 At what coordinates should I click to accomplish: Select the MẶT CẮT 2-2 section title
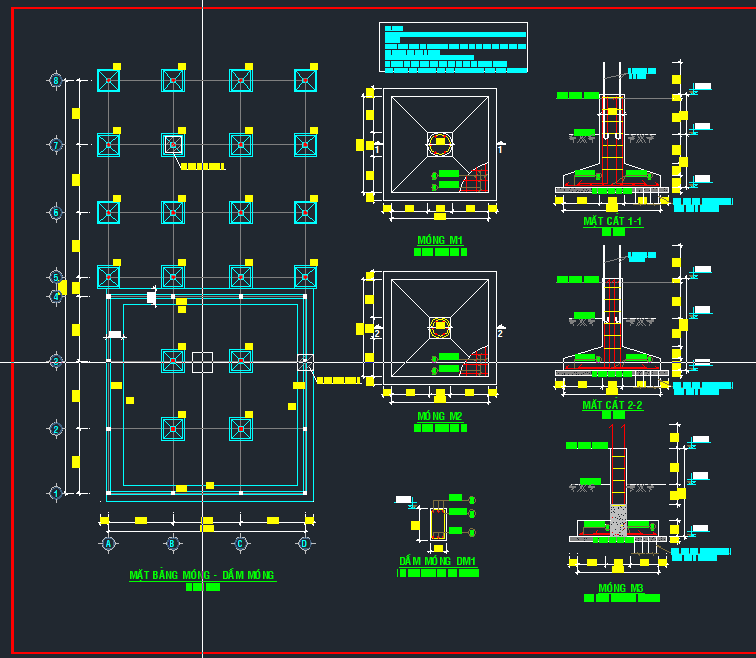tap(613, 406)
